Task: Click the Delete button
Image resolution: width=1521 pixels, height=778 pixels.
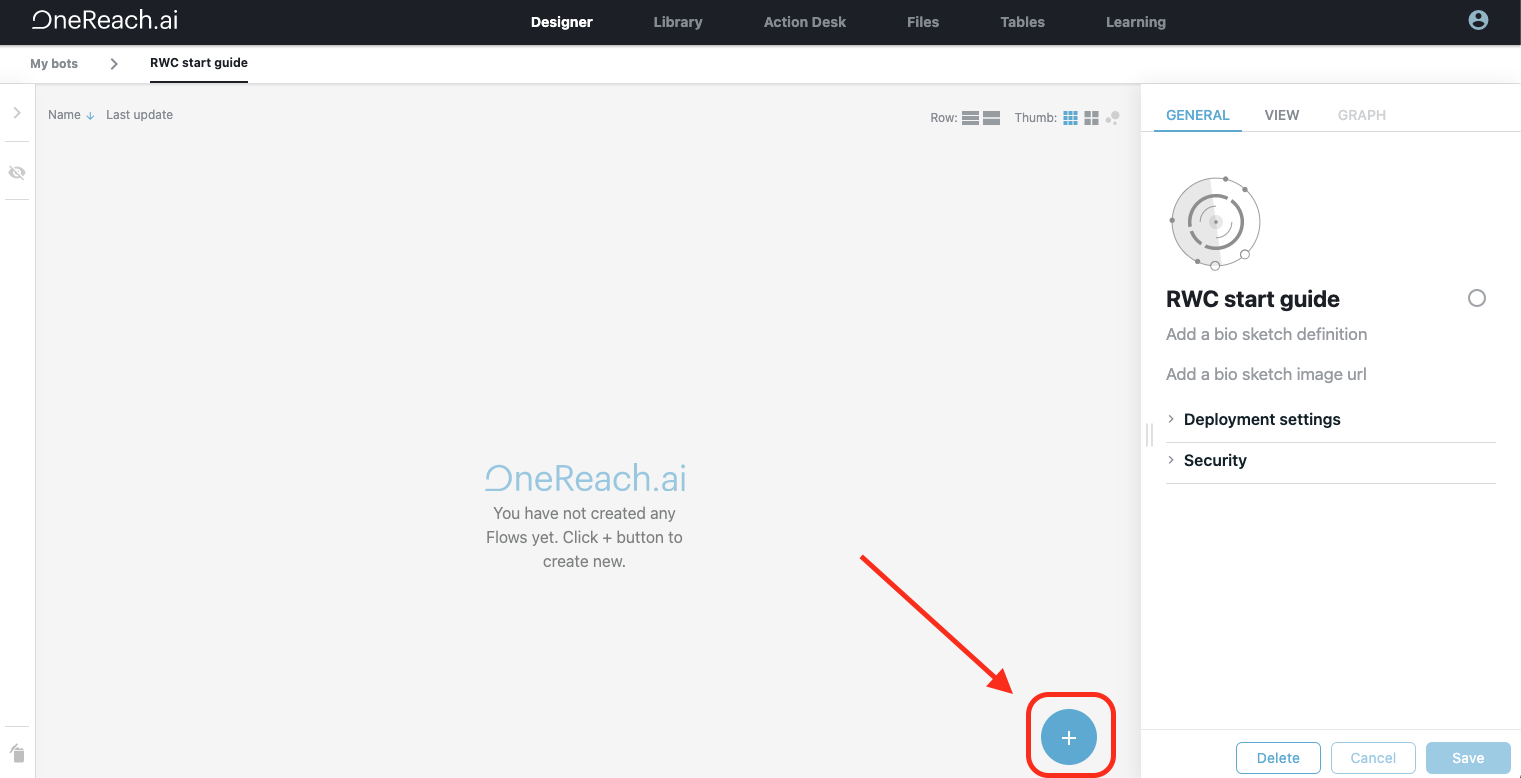Action: 1278,758
